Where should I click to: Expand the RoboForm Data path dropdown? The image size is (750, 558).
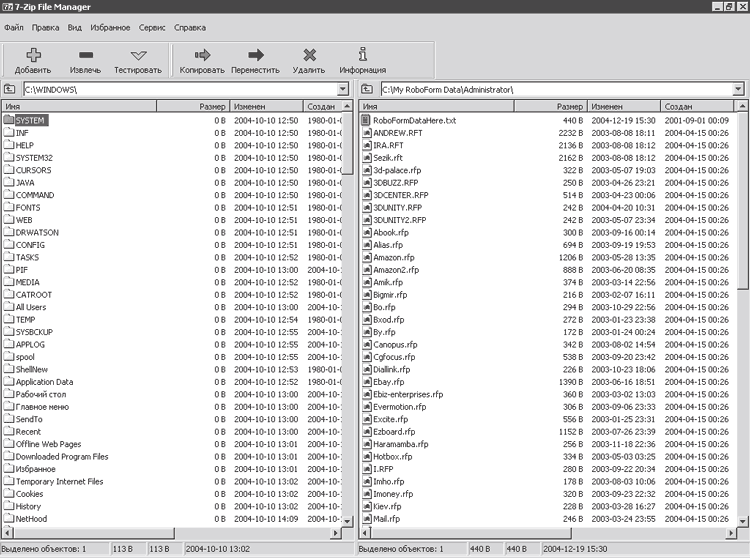pos(737,89)
